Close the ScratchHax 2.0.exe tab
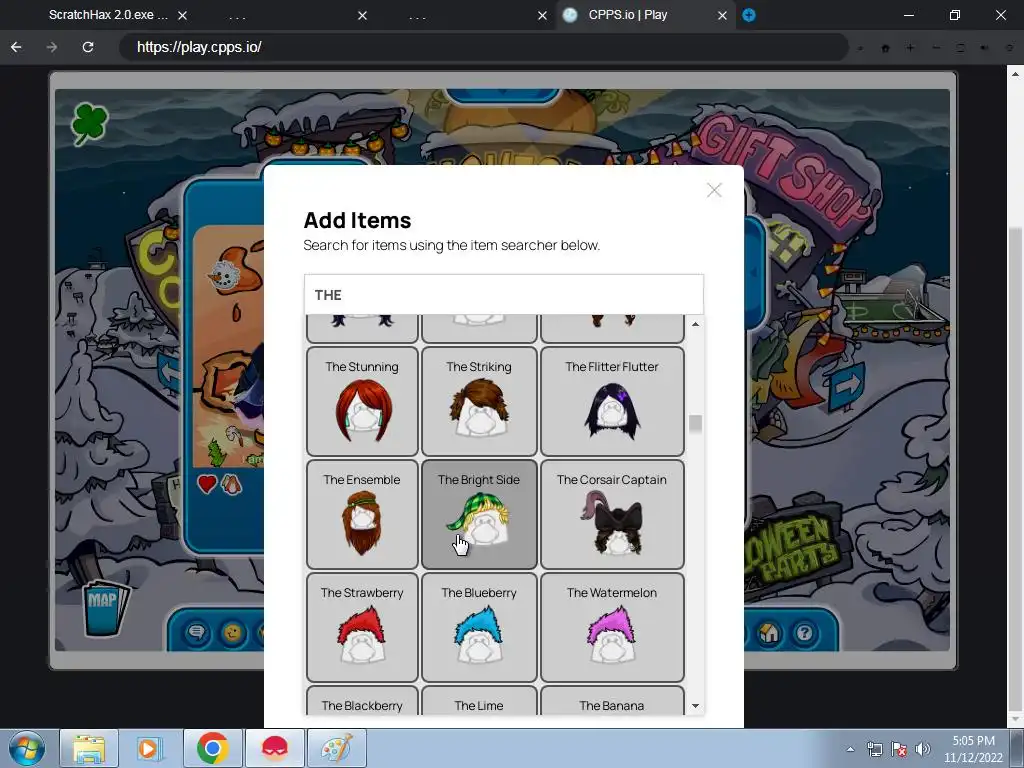 click(x=183, y=15)
